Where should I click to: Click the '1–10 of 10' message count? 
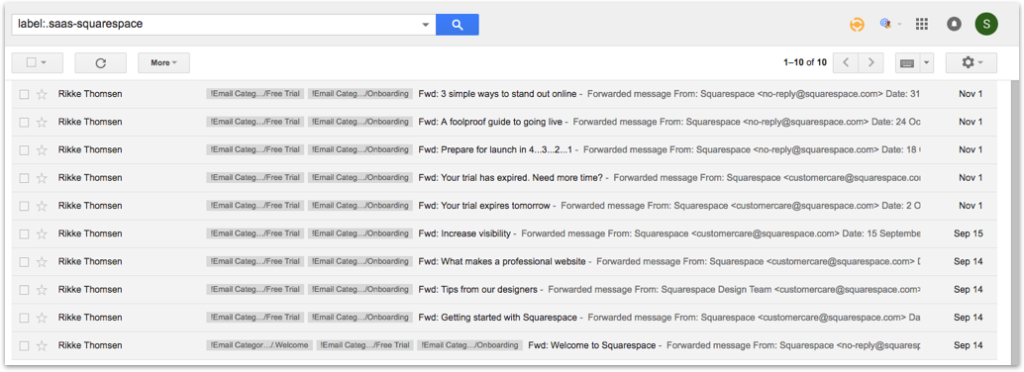coord(805,63)
